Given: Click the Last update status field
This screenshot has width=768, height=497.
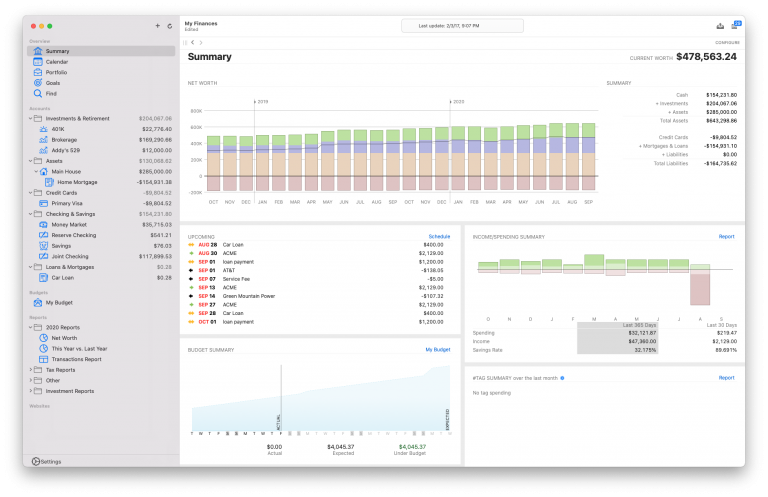Looking at the screenshot, I should [x=462, y=26].
